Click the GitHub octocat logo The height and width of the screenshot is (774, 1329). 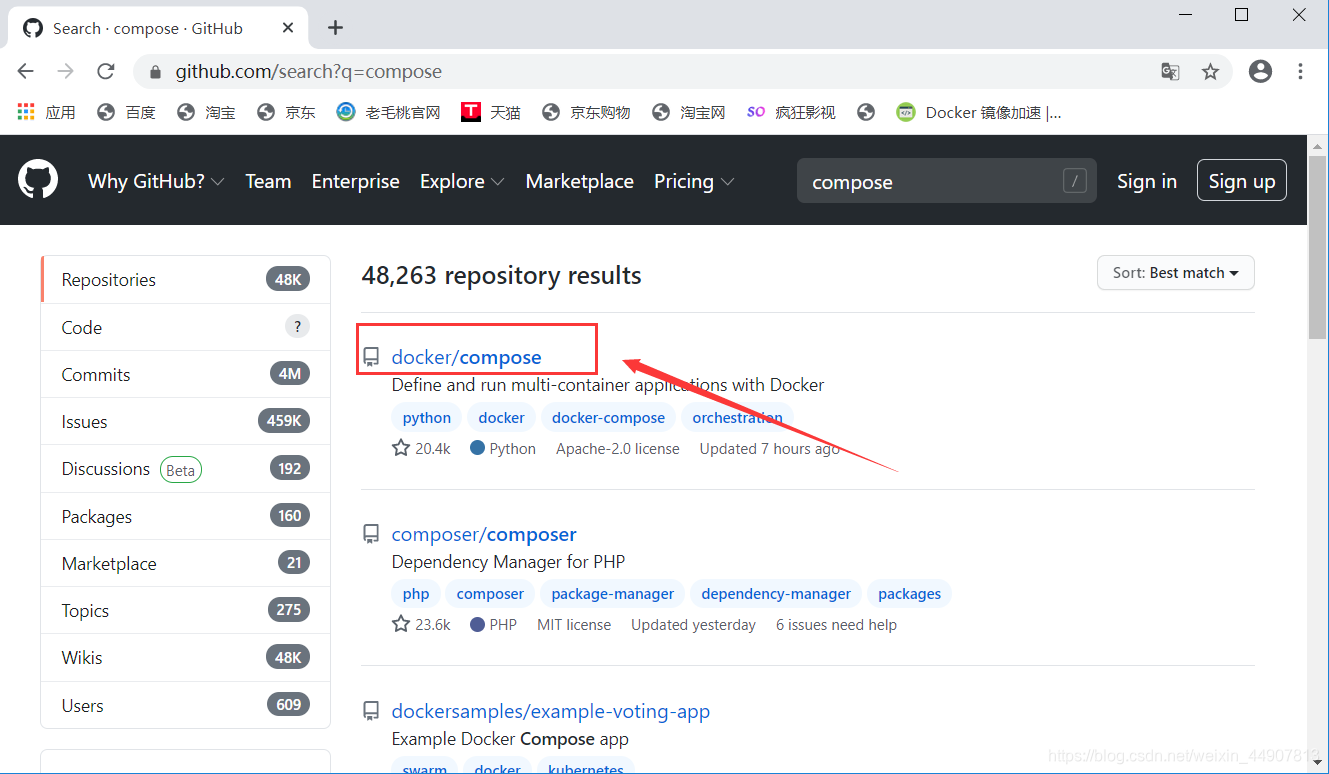pos(38,180)
